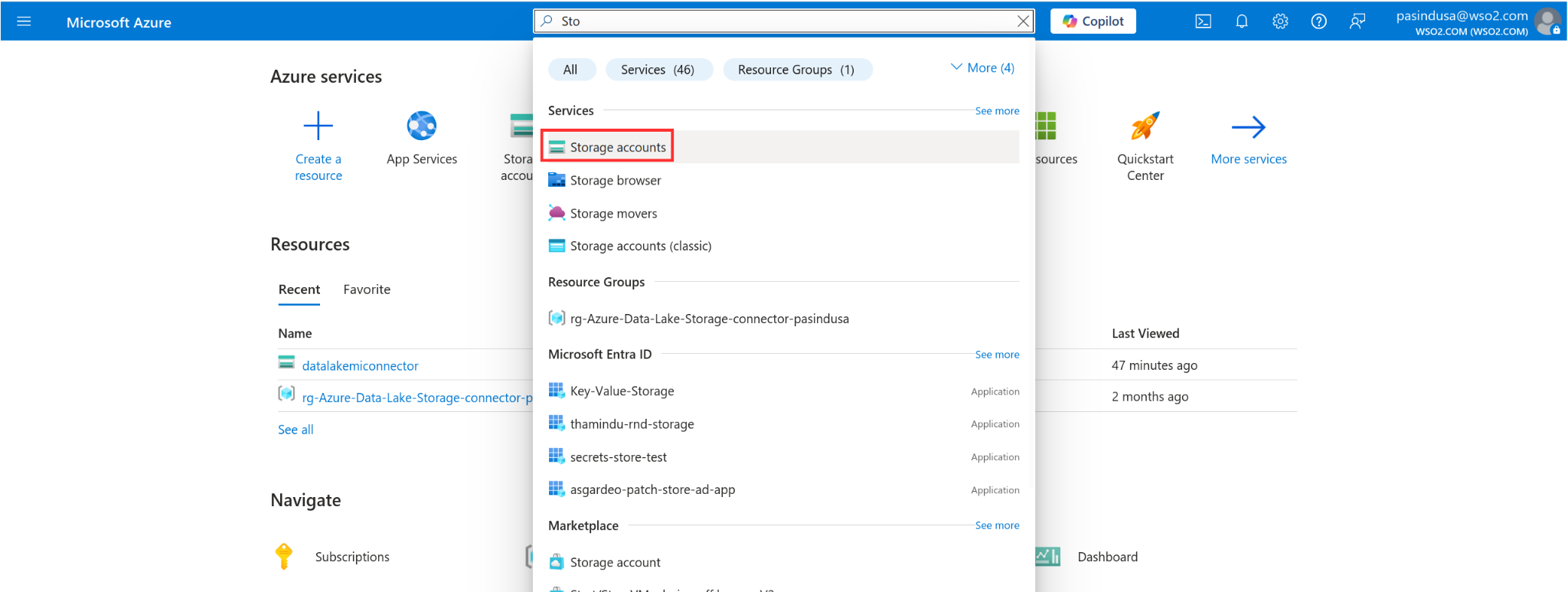Screen dimensions: 1568x592
Task: Open Quickstart Center rocket icon
Action: click(x=1145, y=126)
